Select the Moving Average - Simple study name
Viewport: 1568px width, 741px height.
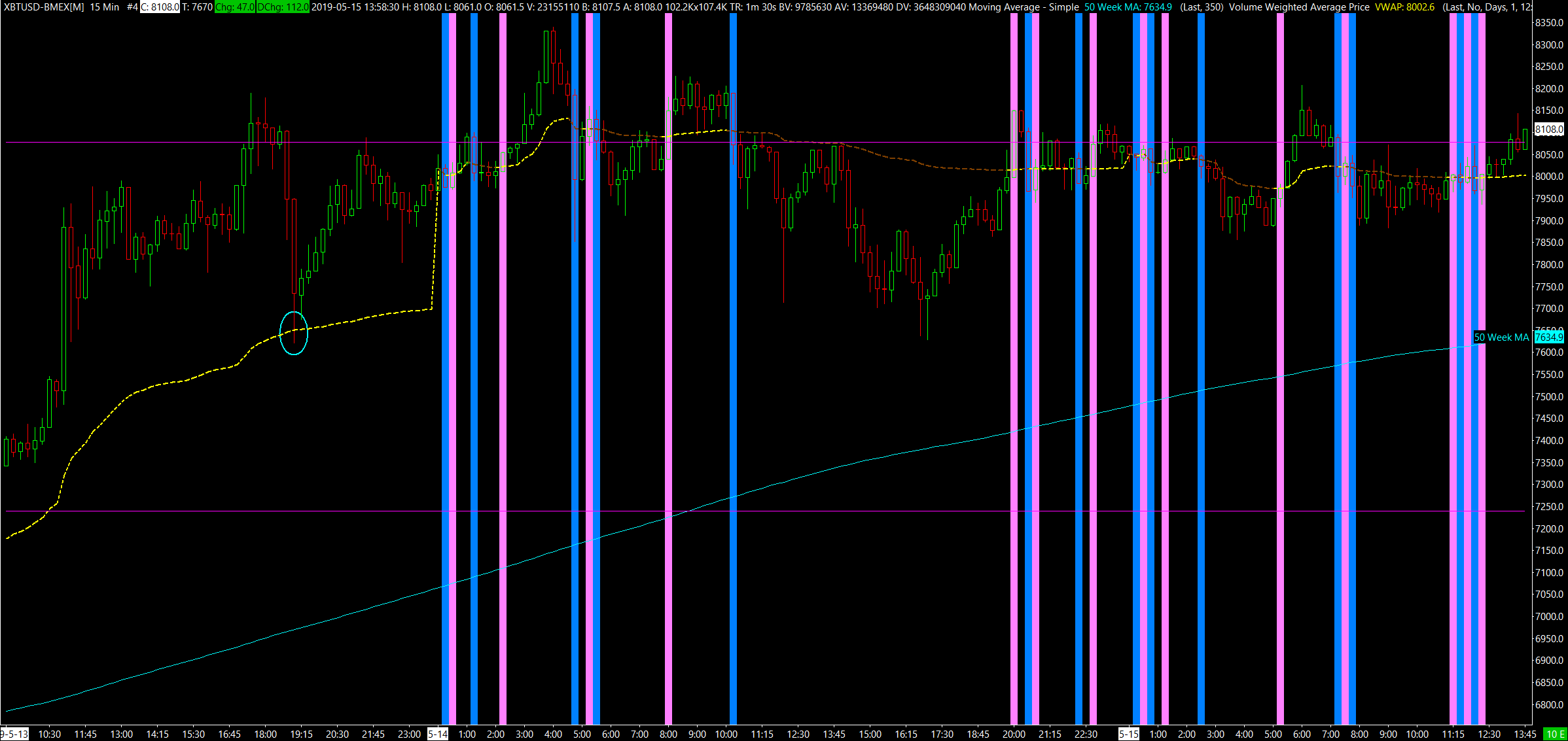tap(1024, 7)
